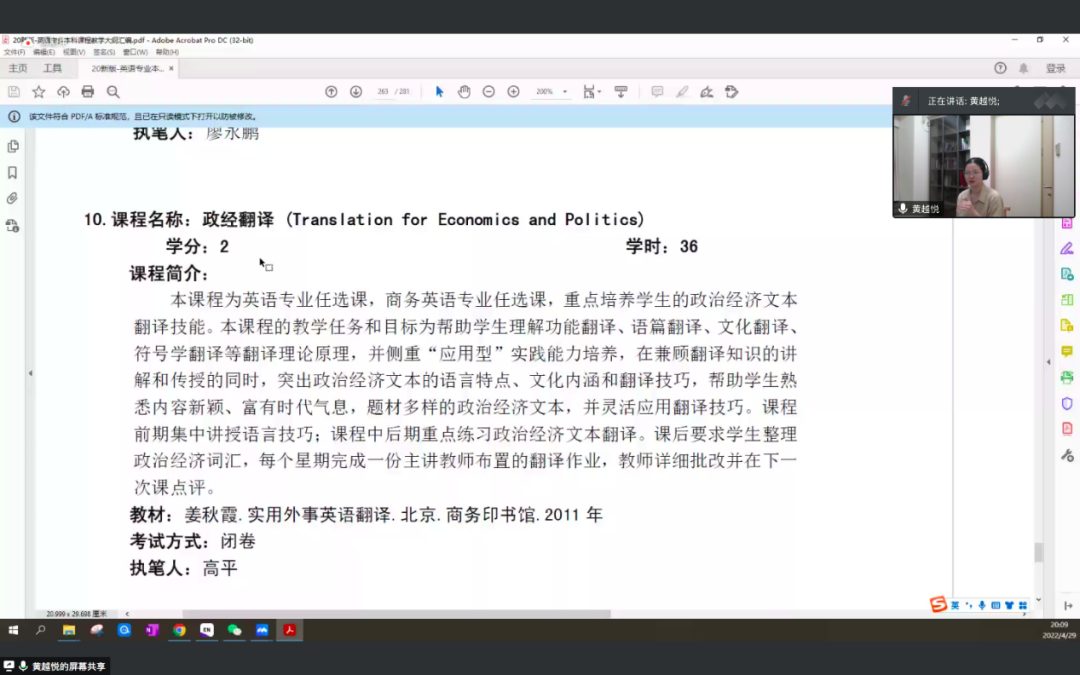1080x675 pixels.
Task: Open the 工具 tab
Action: click(x=52, y=68)
